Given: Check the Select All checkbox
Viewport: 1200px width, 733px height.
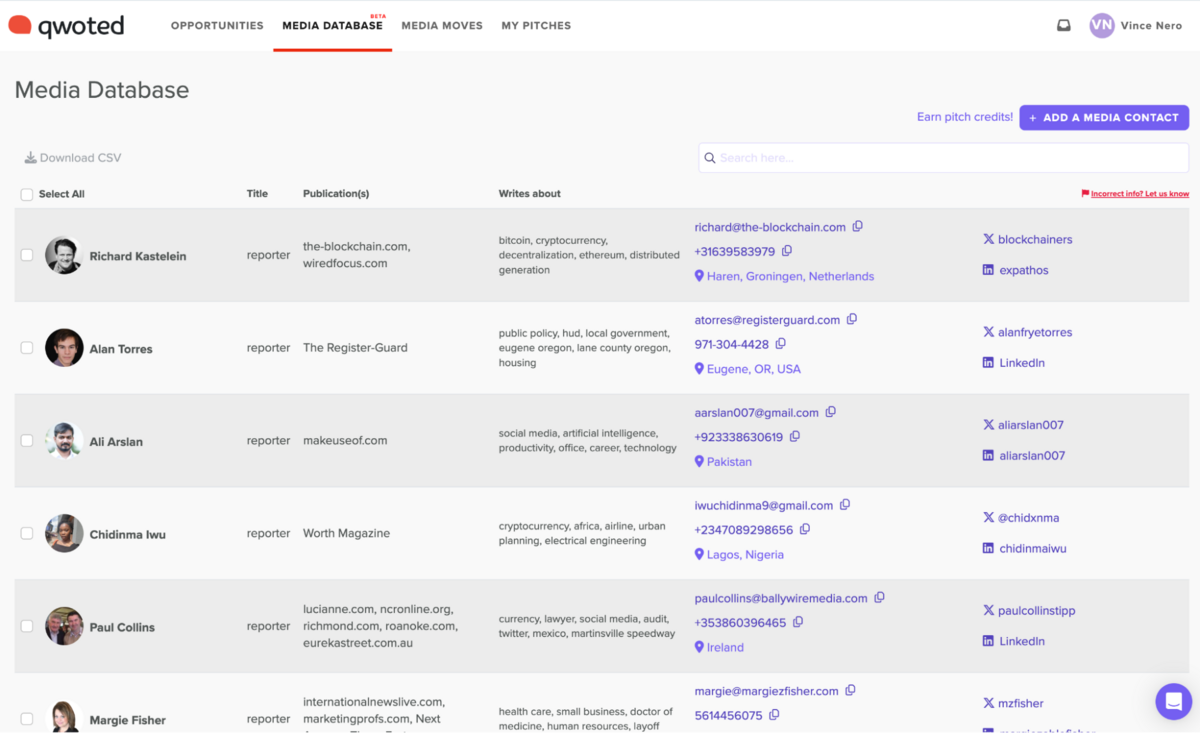Looking at the screenshot, I should click(27, 195).
